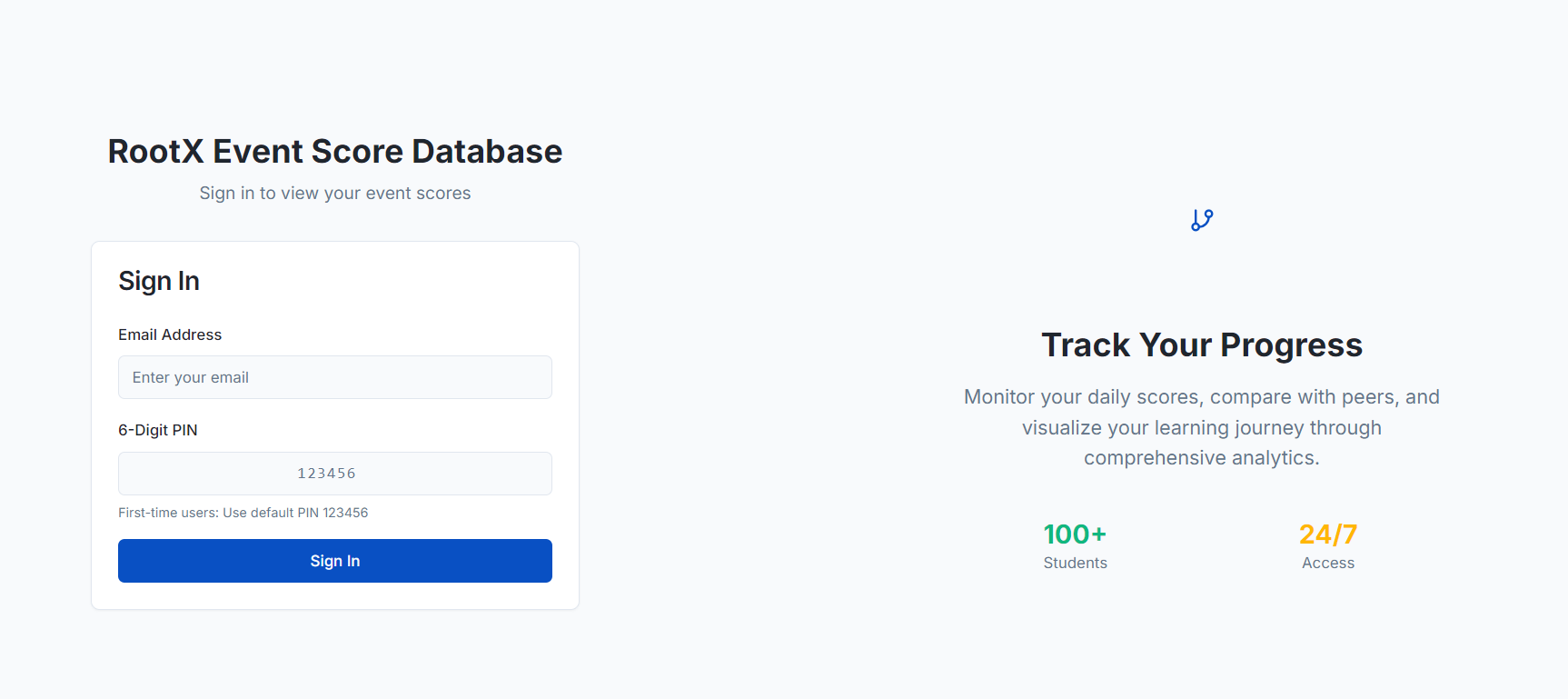
Task: Click the Students label
Action: pyautogui.click(x=1075, y=563)
